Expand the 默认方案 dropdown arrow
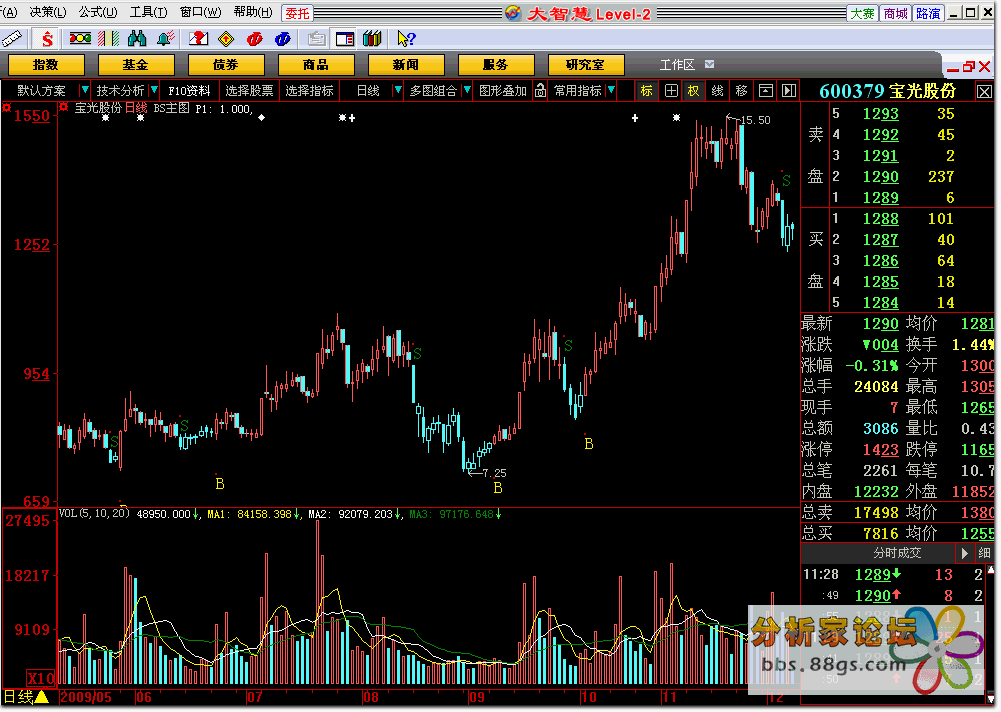This screenshot has width=1001, height=712. pyautogui.click(x=84, y=91)
